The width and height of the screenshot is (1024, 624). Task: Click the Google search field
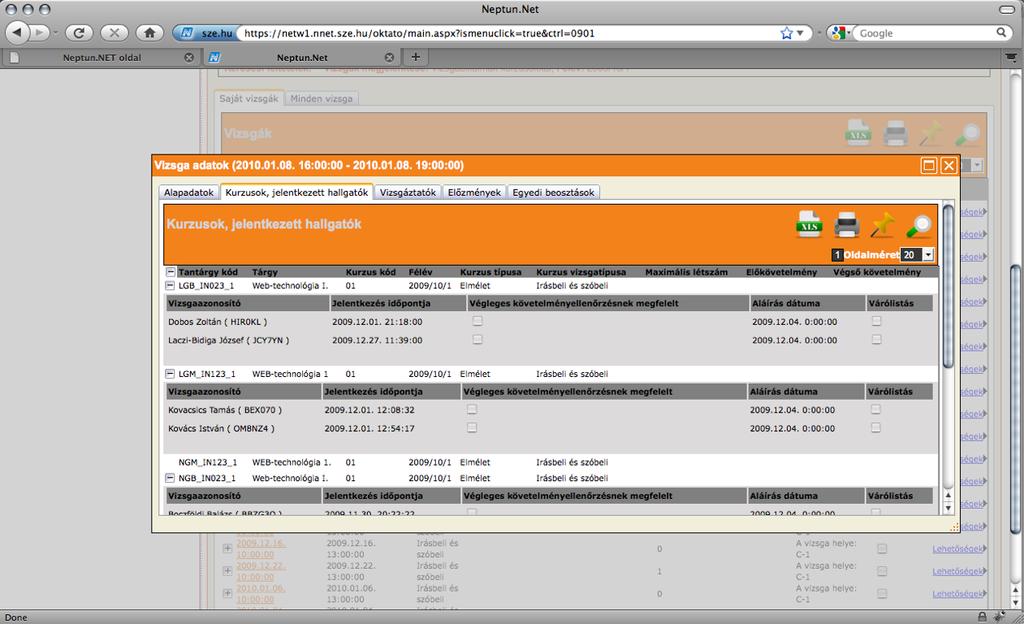coord(925,33)
